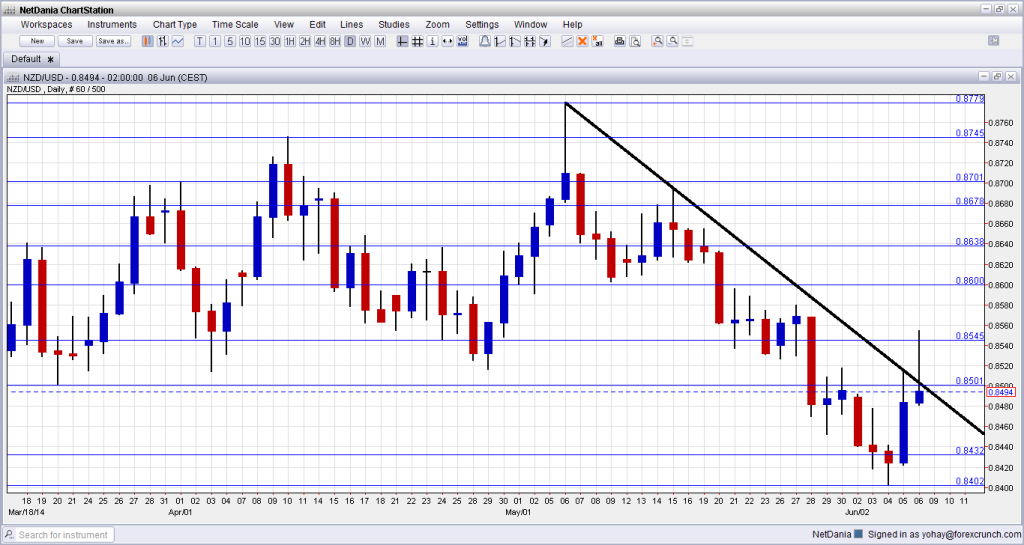Click the zoom out magnifier icon
The width and height of the screenshot is (1024, 545).
pyautogui.click(x=672, y=41)
